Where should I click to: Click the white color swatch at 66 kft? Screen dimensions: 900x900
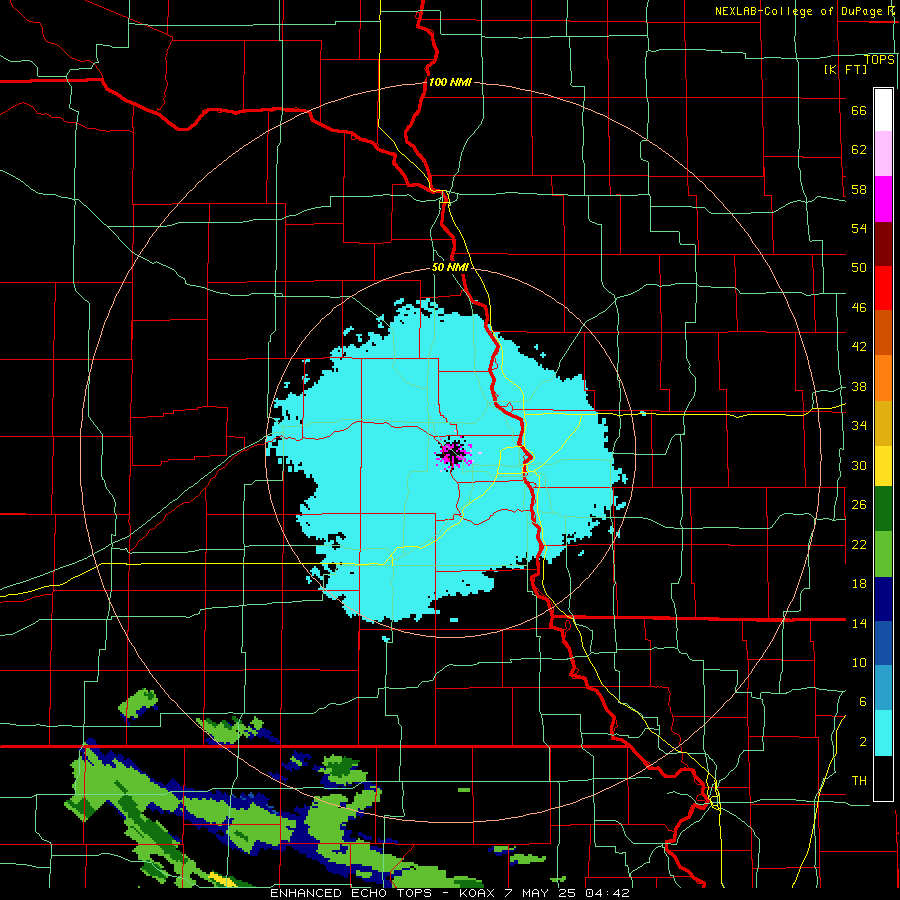pyautogui.click(x=883, y=110)
